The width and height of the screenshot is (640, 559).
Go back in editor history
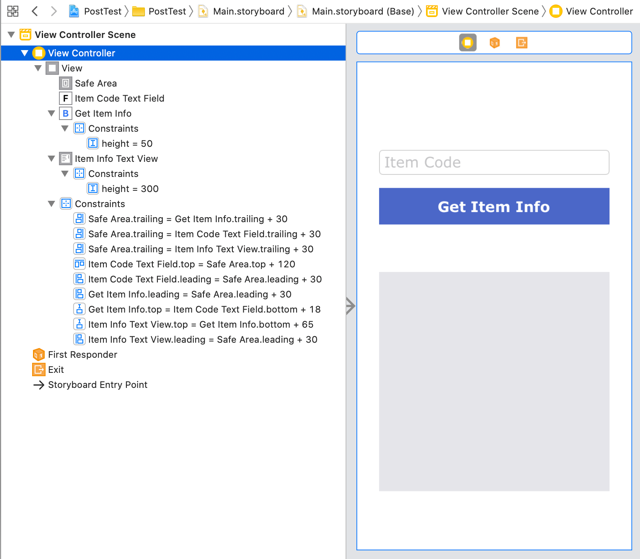pos(35,11)
